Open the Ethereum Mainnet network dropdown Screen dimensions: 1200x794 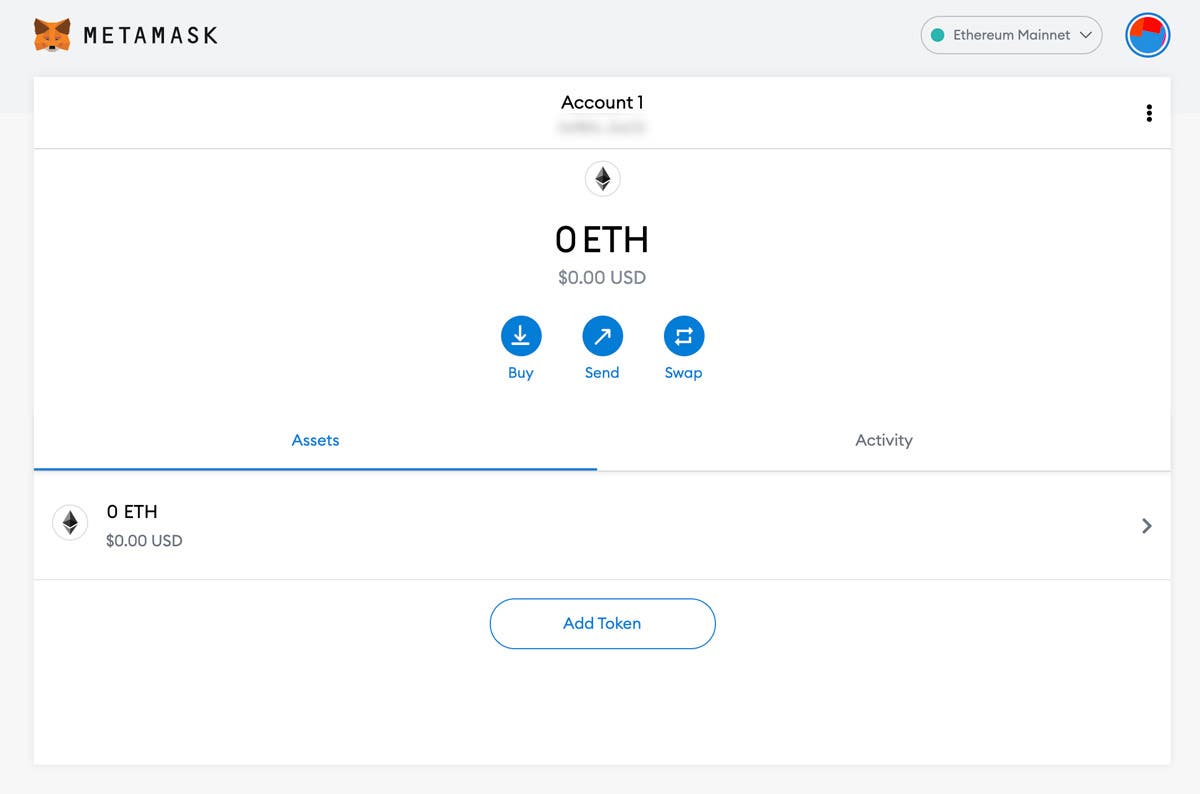tap(1011, 35)
